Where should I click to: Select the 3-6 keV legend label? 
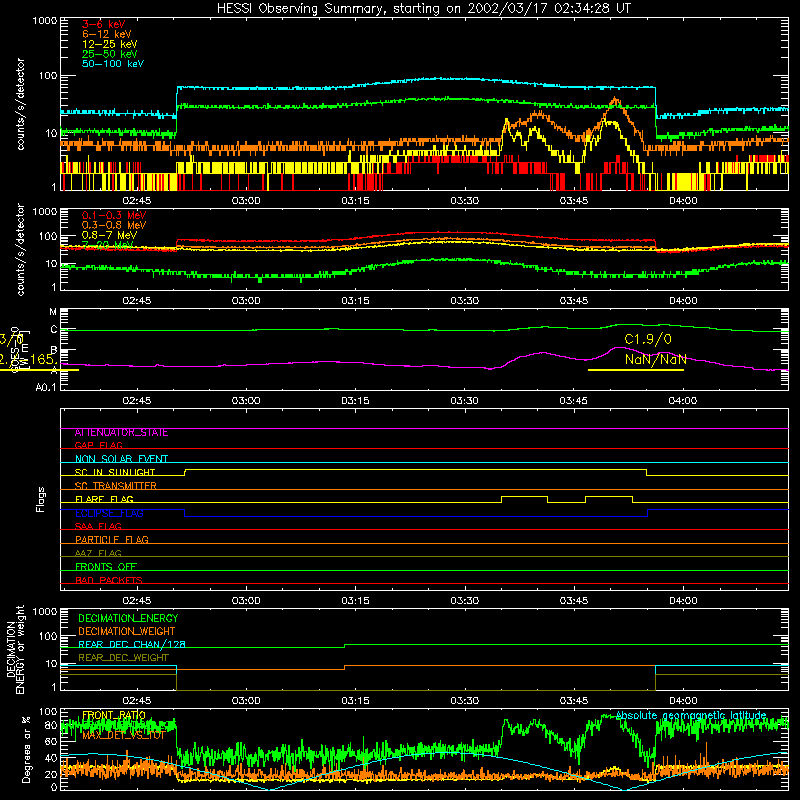coord(104,24)
